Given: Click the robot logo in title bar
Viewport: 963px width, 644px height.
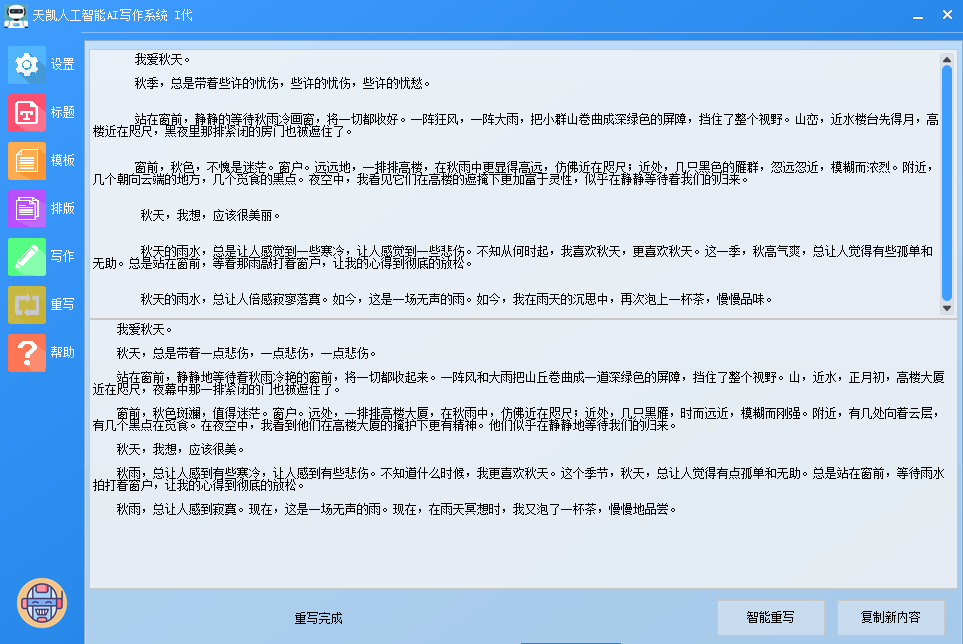Looking at the screenshot, I should [x=14, y=15].
